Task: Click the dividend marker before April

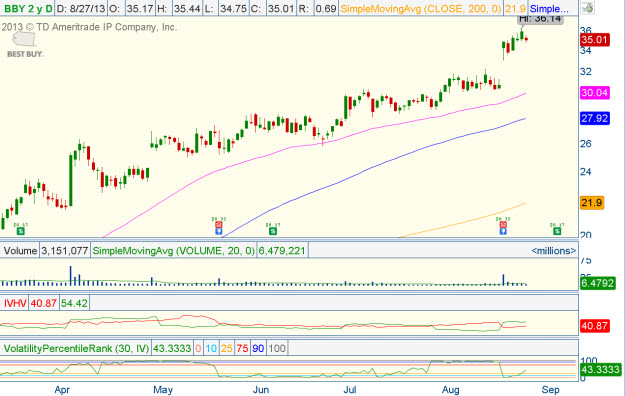Action: click(x=20, y=231)
